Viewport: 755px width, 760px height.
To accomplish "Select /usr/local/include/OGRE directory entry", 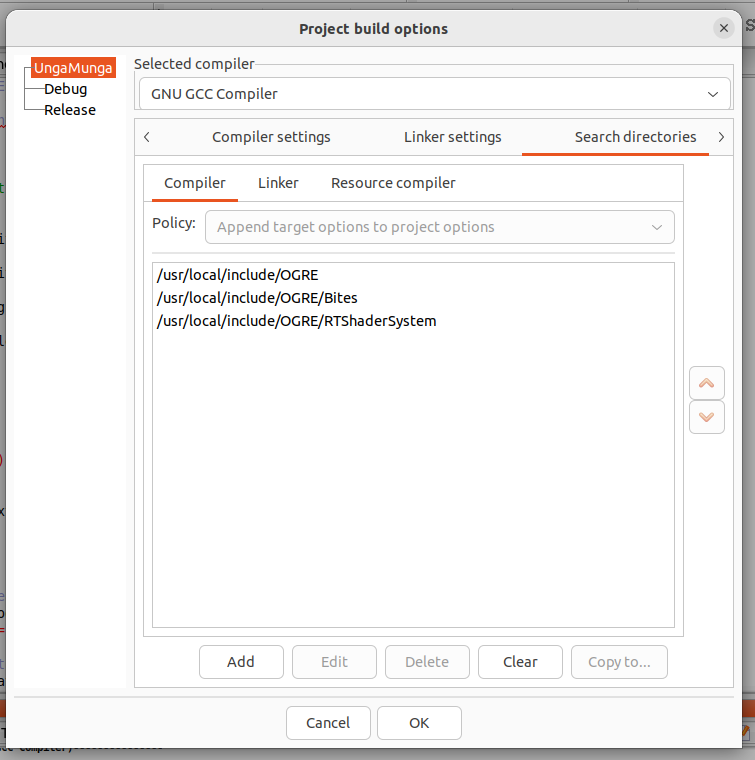I will (x=413, y=275).
